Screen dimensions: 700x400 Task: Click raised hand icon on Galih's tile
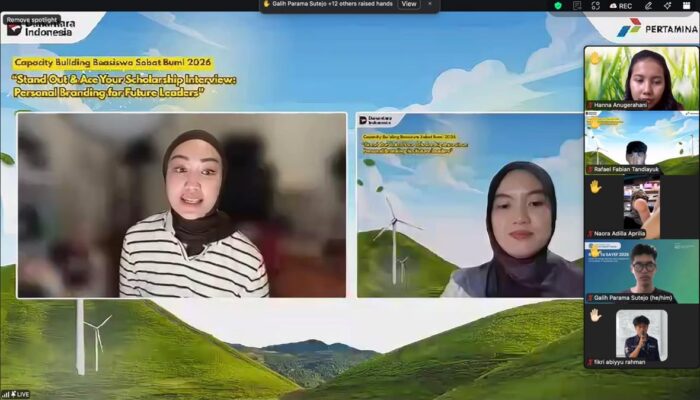point(595,251)
